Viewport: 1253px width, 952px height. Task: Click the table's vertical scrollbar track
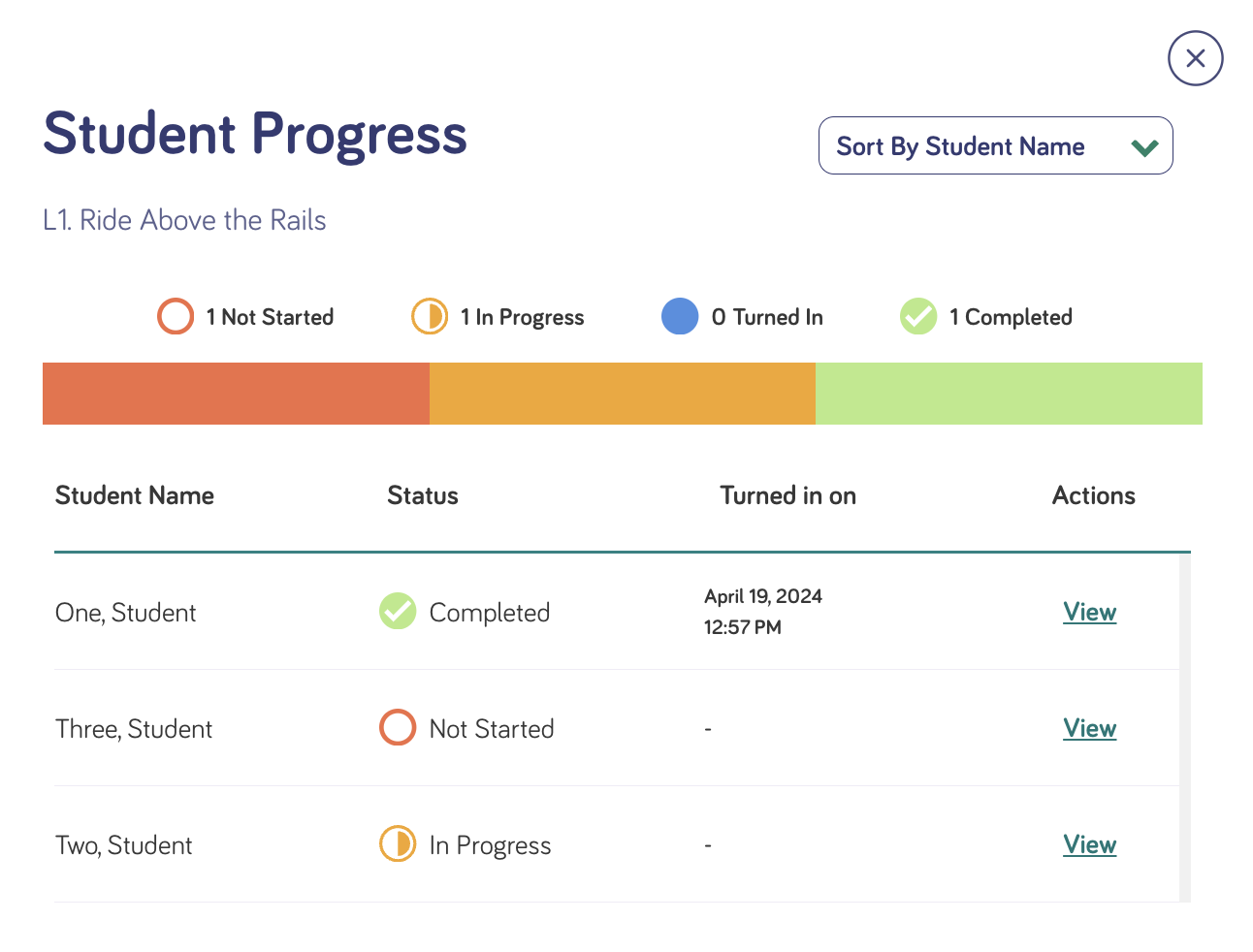1185,727
